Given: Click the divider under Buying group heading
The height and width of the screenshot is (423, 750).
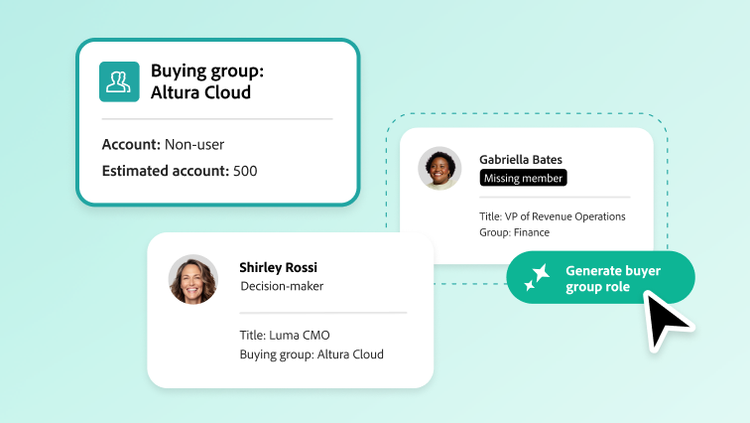Looking at the screenshot, I should [217, 119].
